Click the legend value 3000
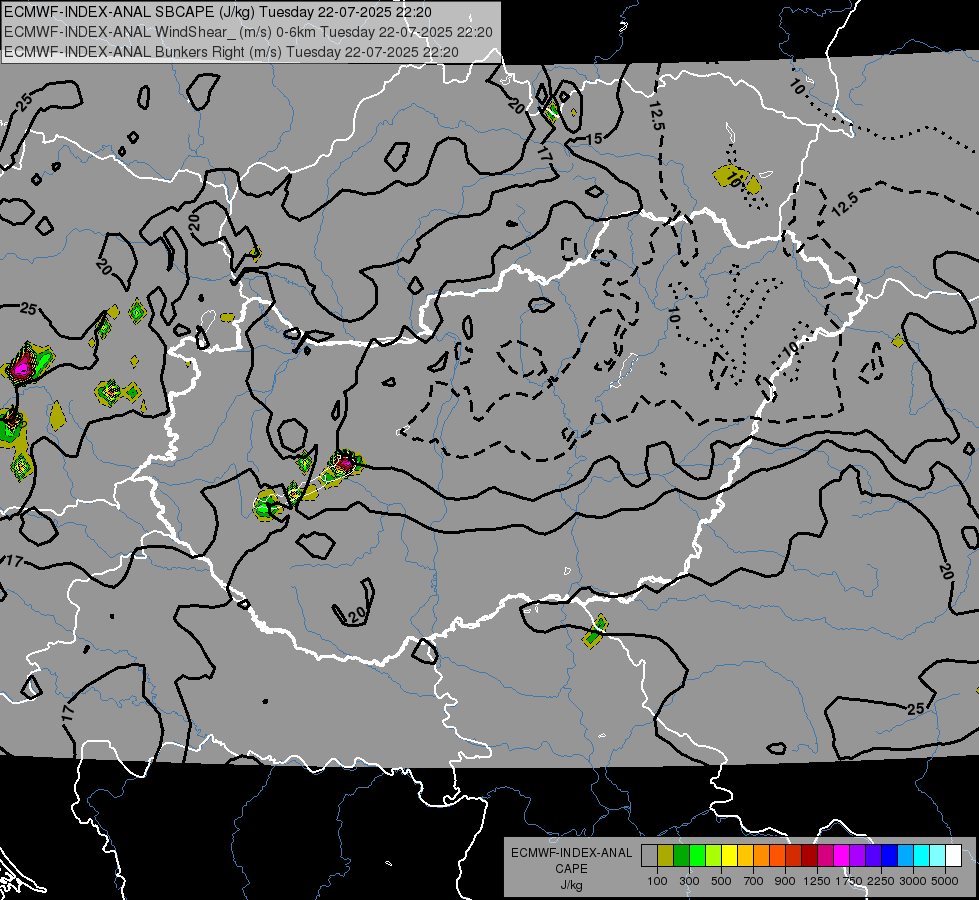This screenshot has height=900, width=979. tap(913, 881)
